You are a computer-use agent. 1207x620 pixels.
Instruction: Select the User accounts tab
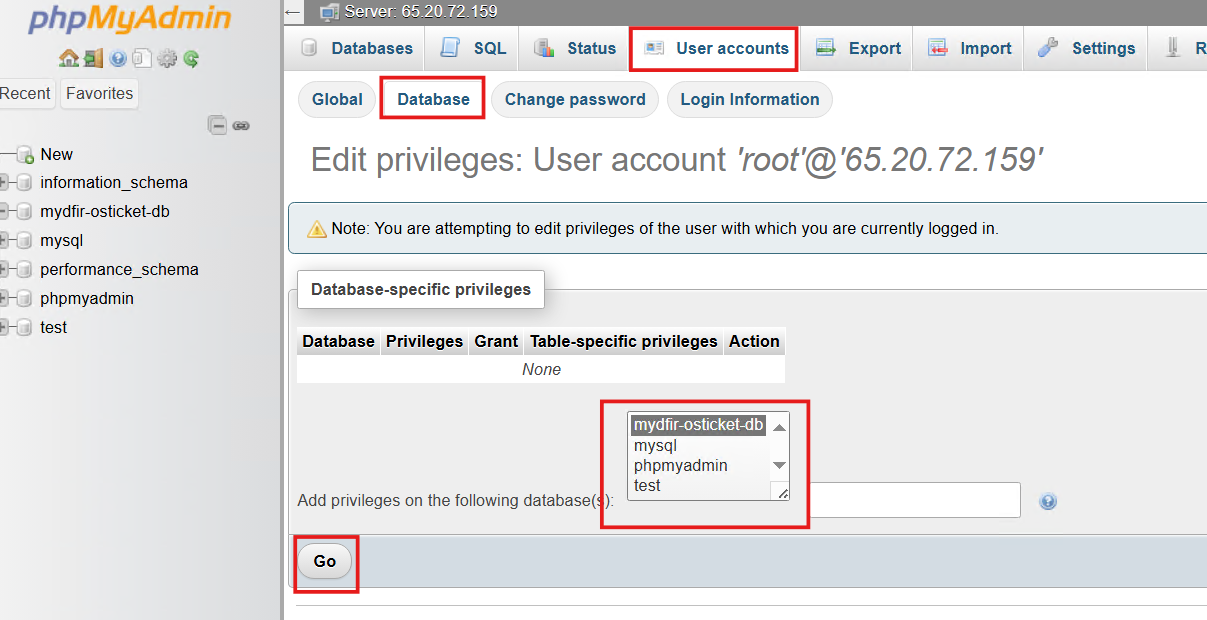pyautogui.click(x=717, y=48)
